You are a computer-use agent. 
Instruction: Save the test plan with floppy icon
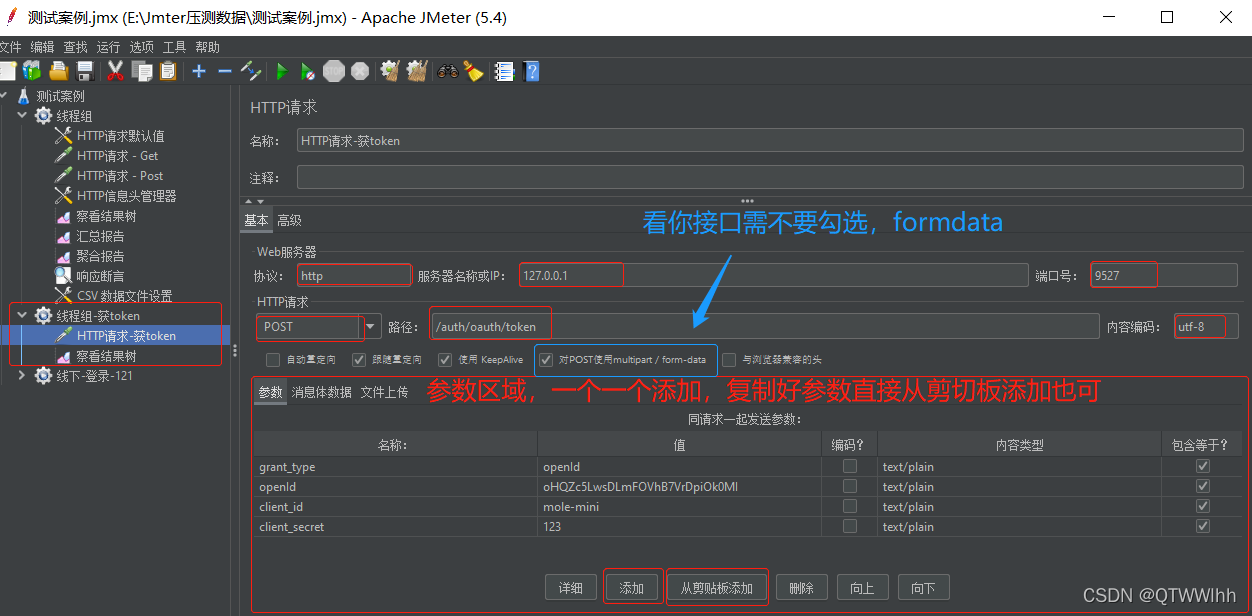pos(85,71)
